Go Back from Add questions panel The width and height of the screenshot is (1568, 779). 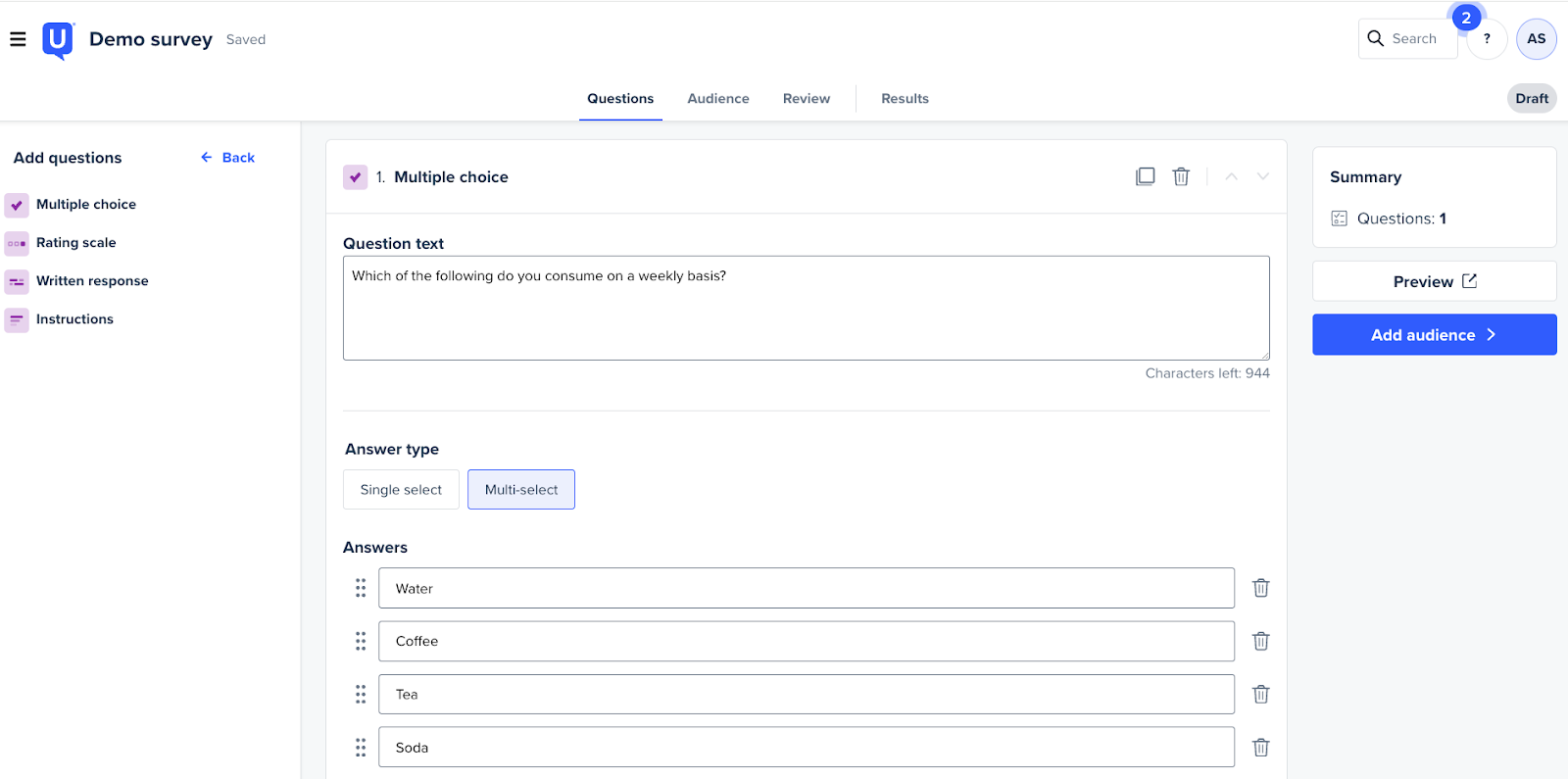pyautogui.click(x=228, y=158)
